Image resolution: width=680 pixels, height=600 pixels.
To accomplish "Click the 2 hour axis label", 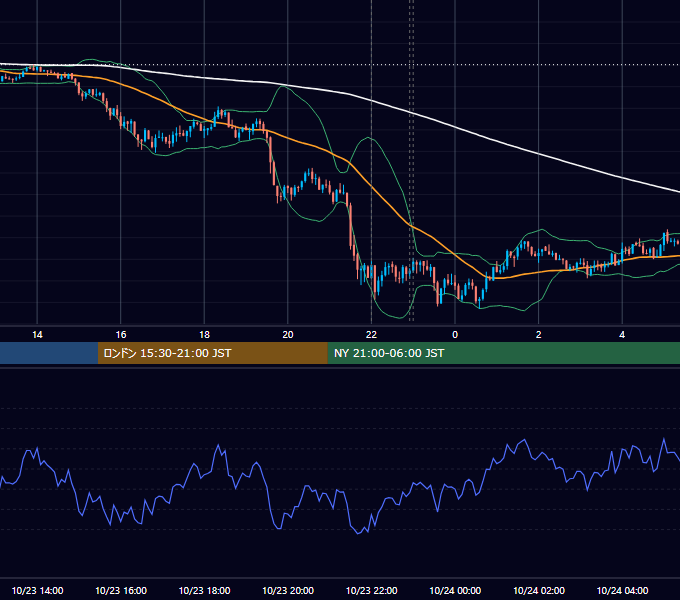I will (x=539, y=335).
